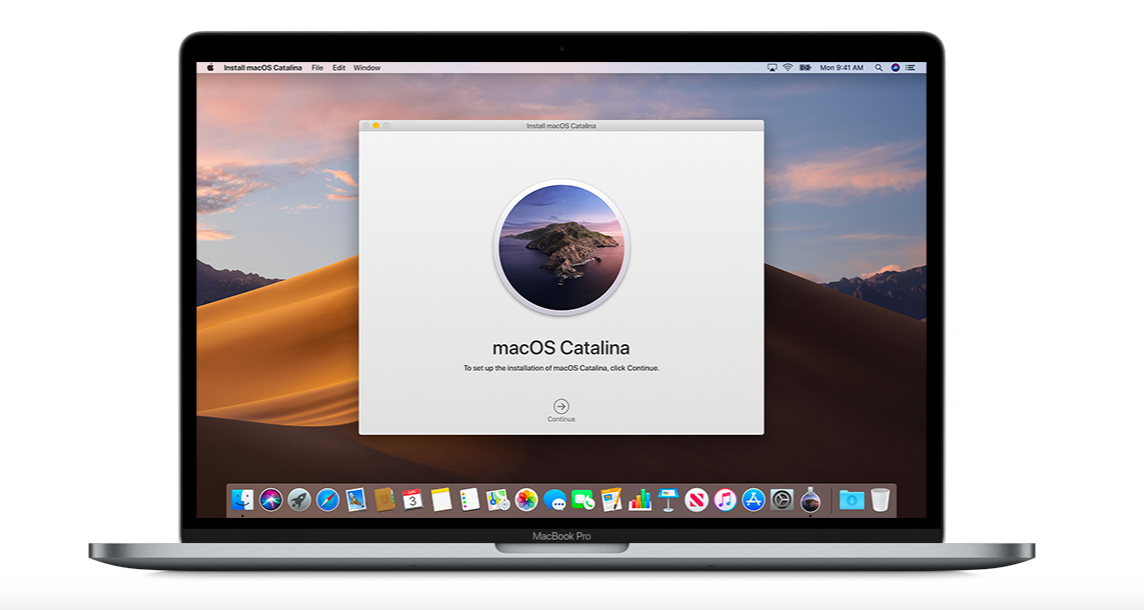Open FaceTime green icon
The width and height of the screenshot is (1144, 610).
coord(582,500)
